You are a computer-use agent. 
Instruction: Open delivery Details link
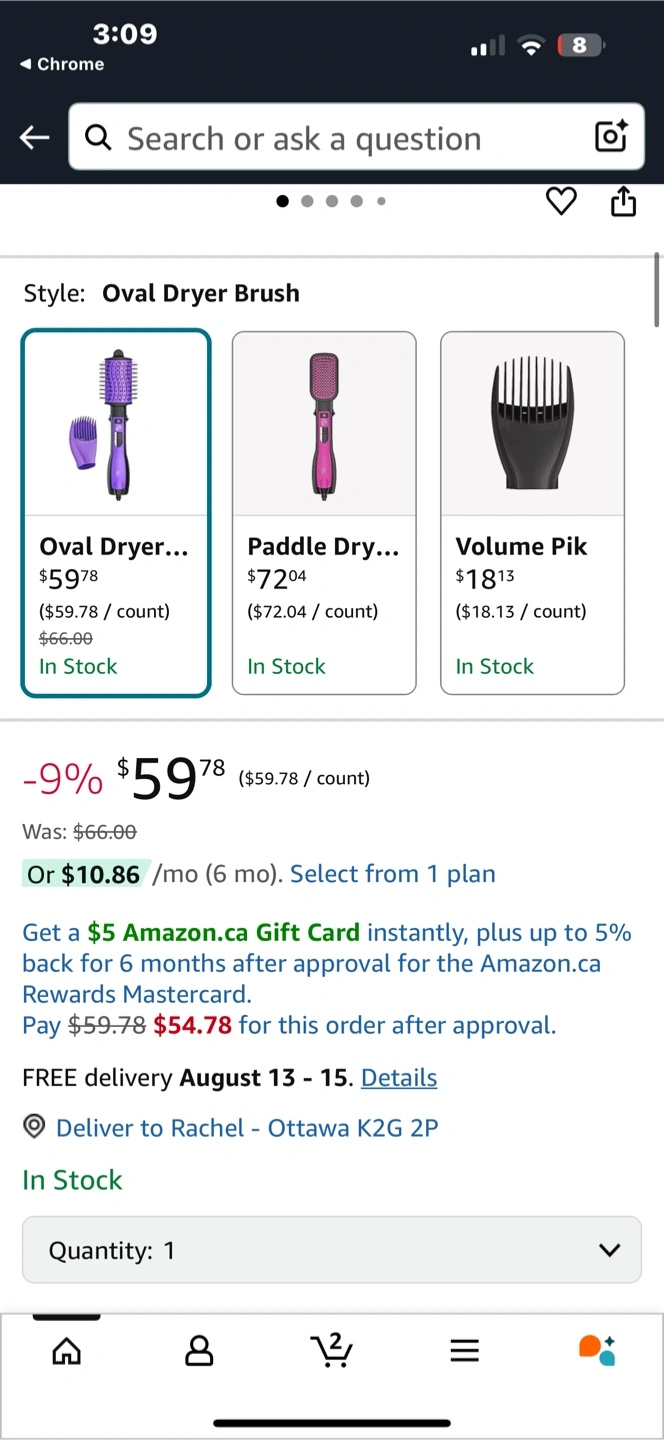[x=399, y=1078]
